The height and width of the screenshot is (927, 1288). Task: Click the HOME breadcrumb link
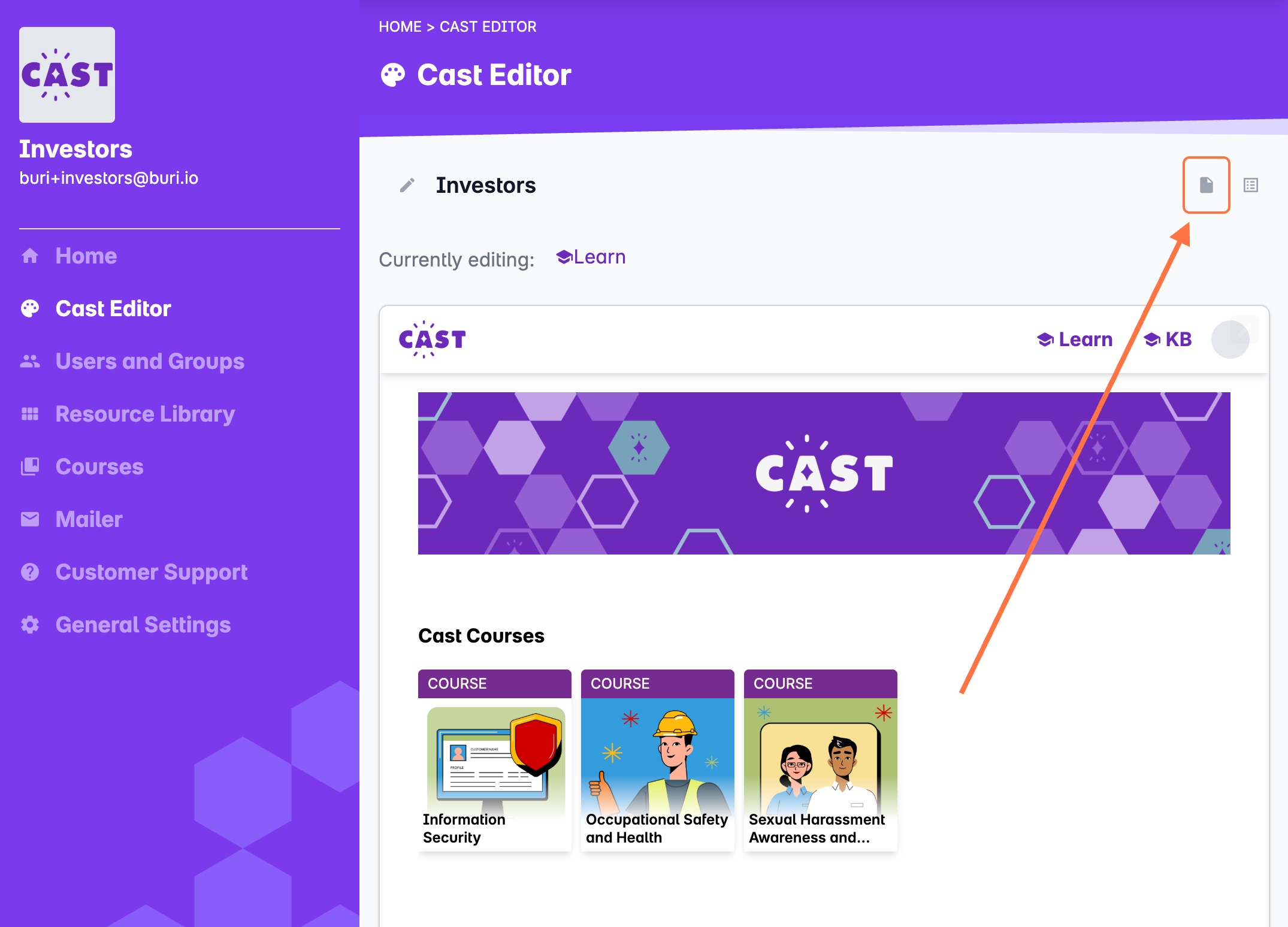coord(400,27)
